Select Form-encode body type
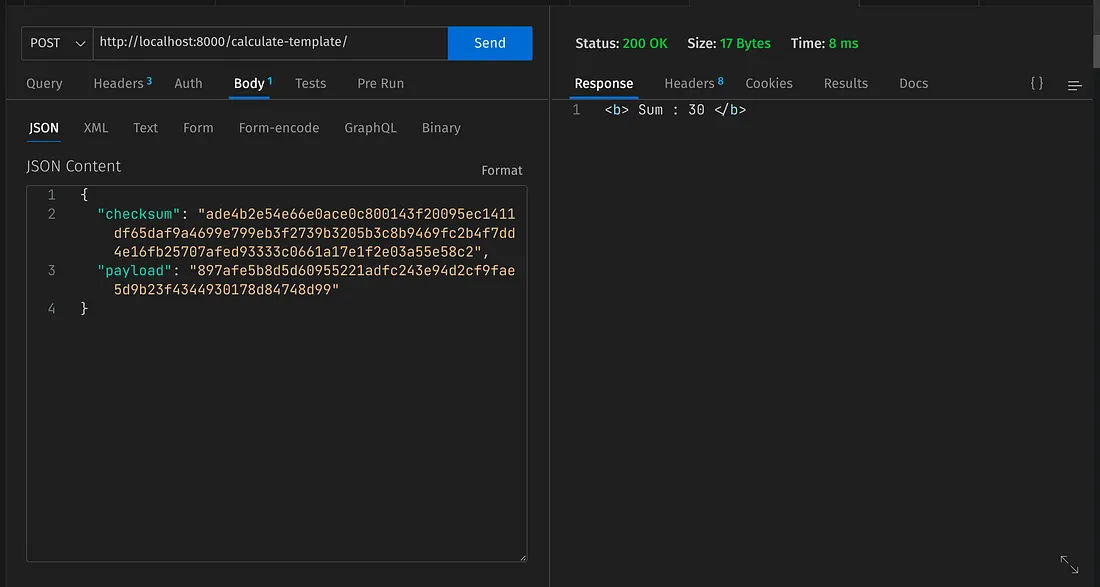Image resolution: width=1100 pixels, height=587 pixels. [279, 128]
